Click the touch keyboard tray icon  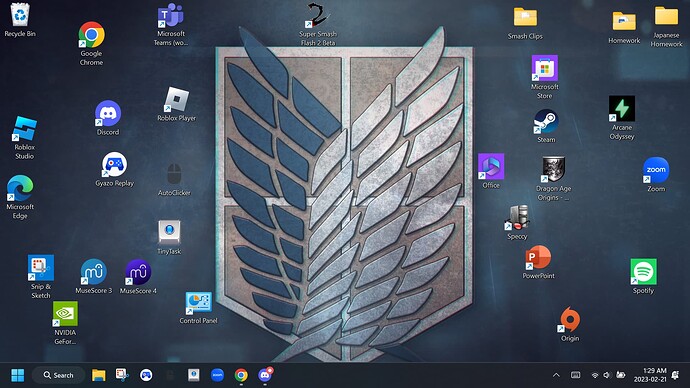pyautogui.click(x=575, y=375)
